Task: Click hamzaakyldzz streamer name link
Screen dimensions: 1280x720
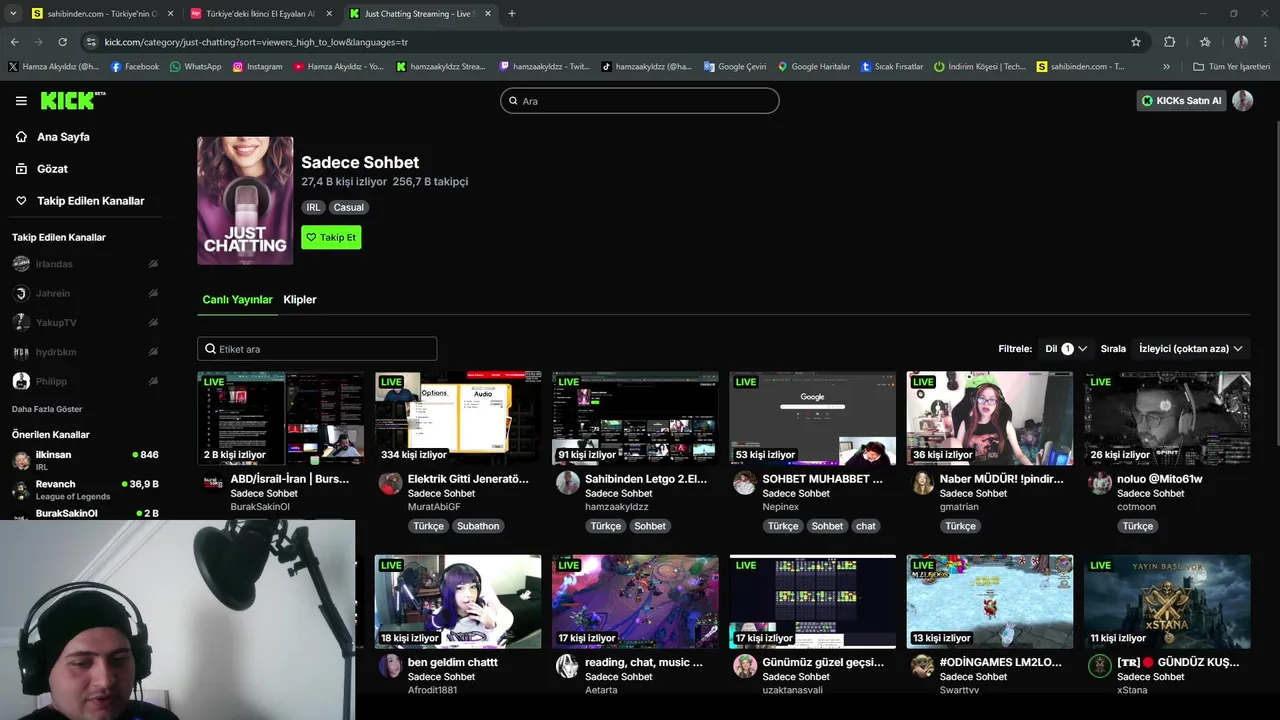Action: 617,507
